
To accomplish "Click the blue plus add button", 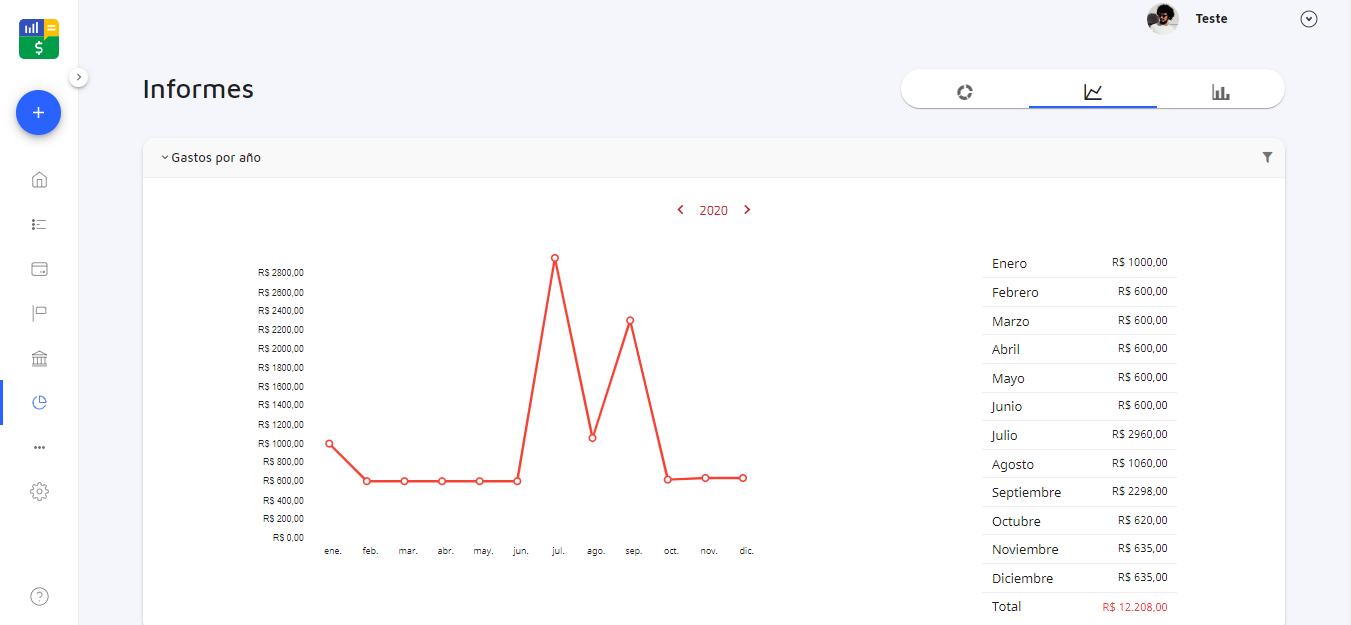I will click(38, 113).
